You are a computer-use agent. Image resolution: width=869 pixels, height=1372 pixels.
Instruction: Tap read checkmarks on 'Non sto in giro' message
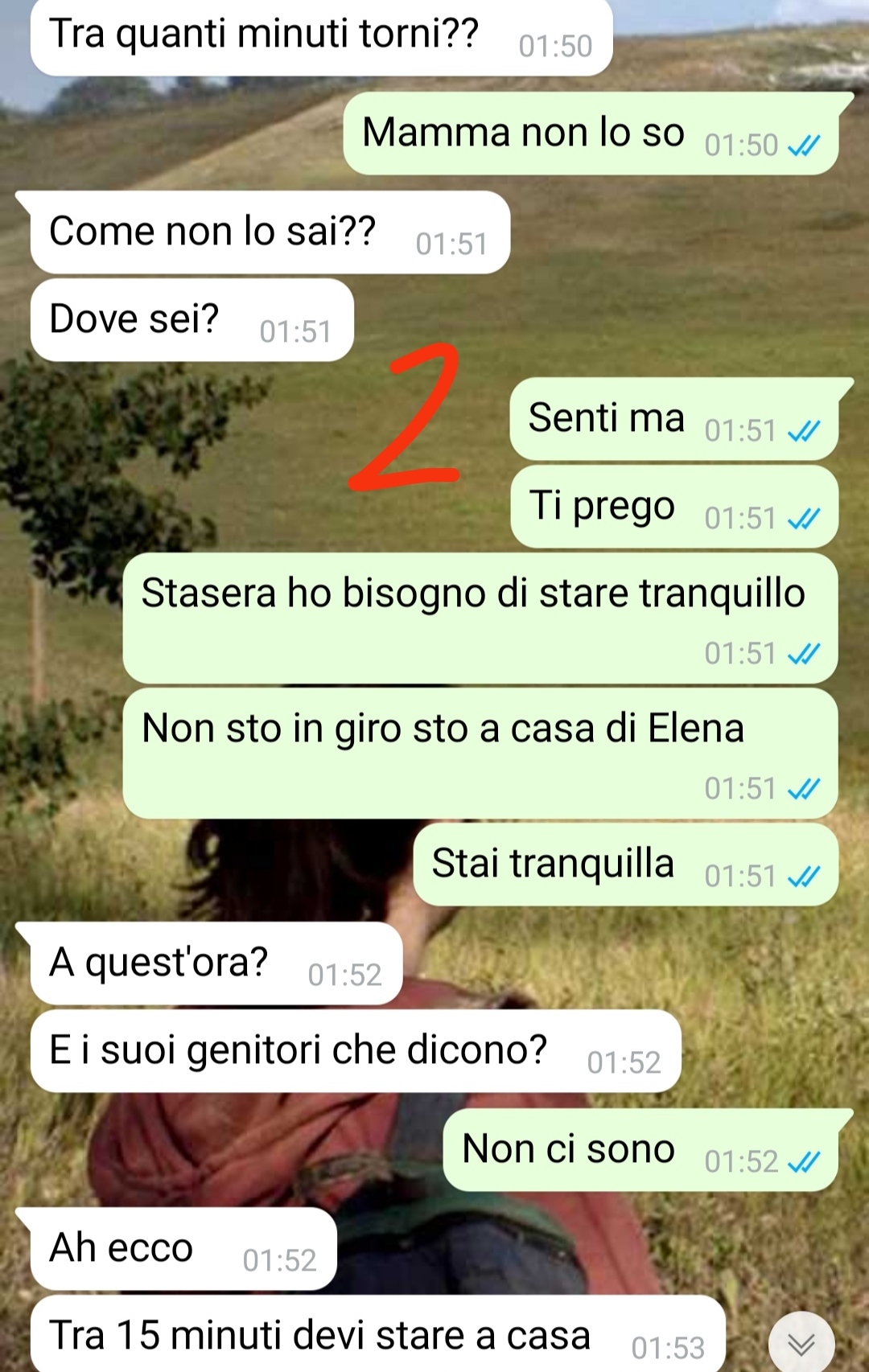pyautogui.click(x=804, y=789)
